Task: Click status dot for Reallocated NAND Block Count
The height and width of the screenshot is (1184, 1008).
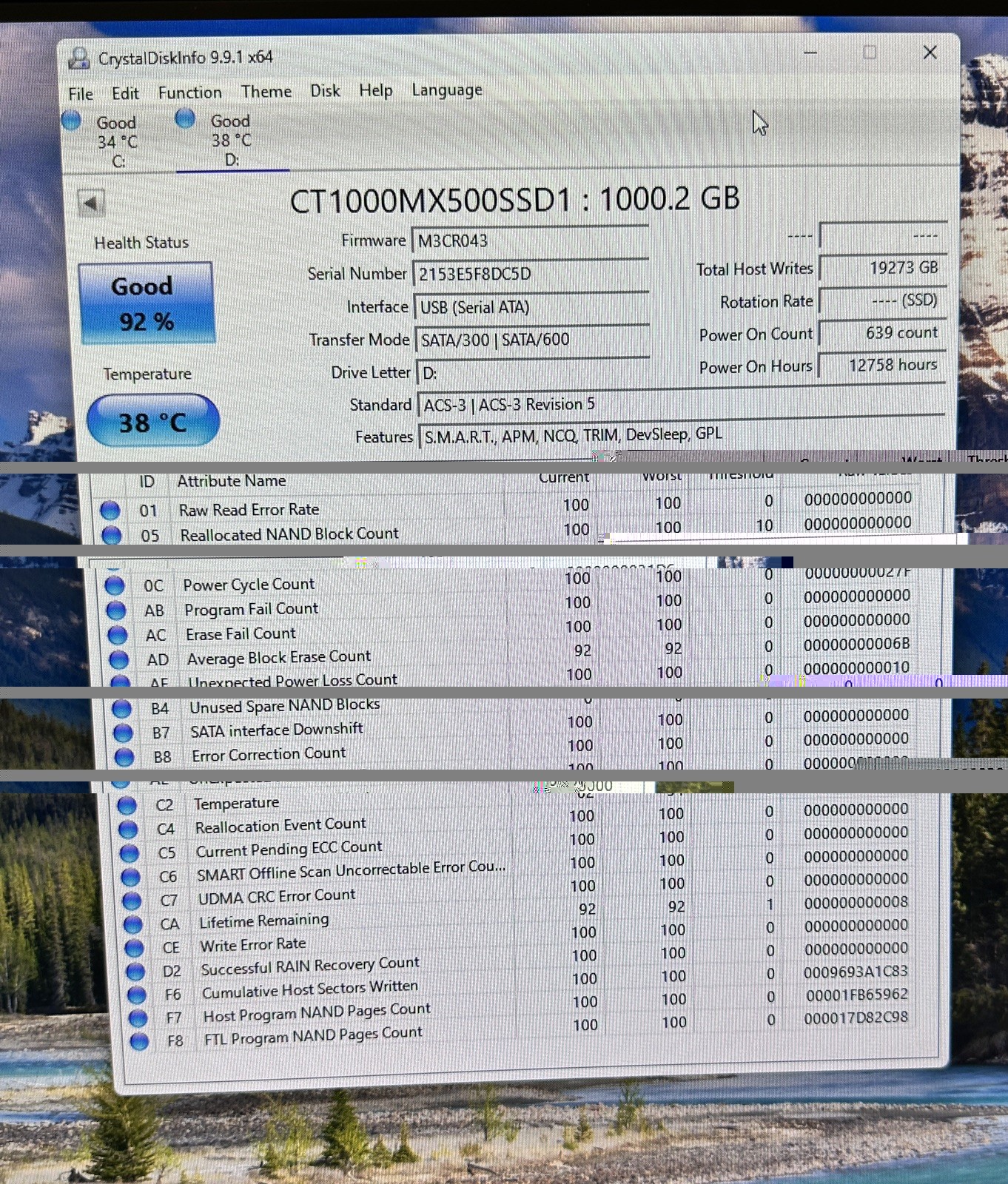Action: click(x=112, y=535)
